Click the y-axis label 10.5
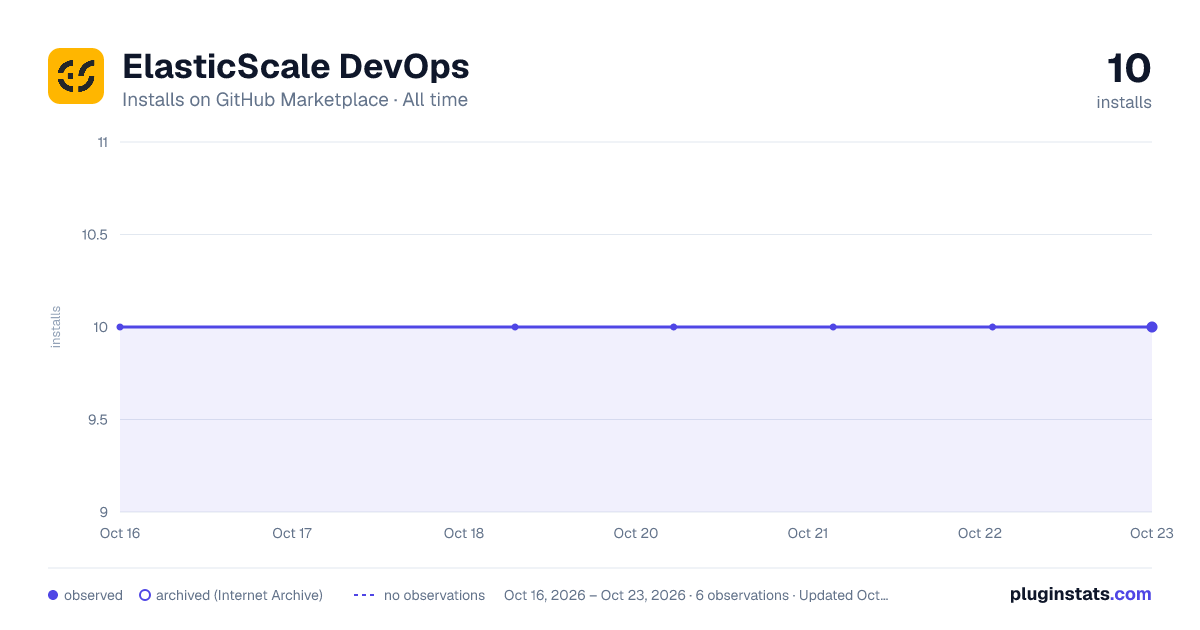1200x630 pixels. 95,235
